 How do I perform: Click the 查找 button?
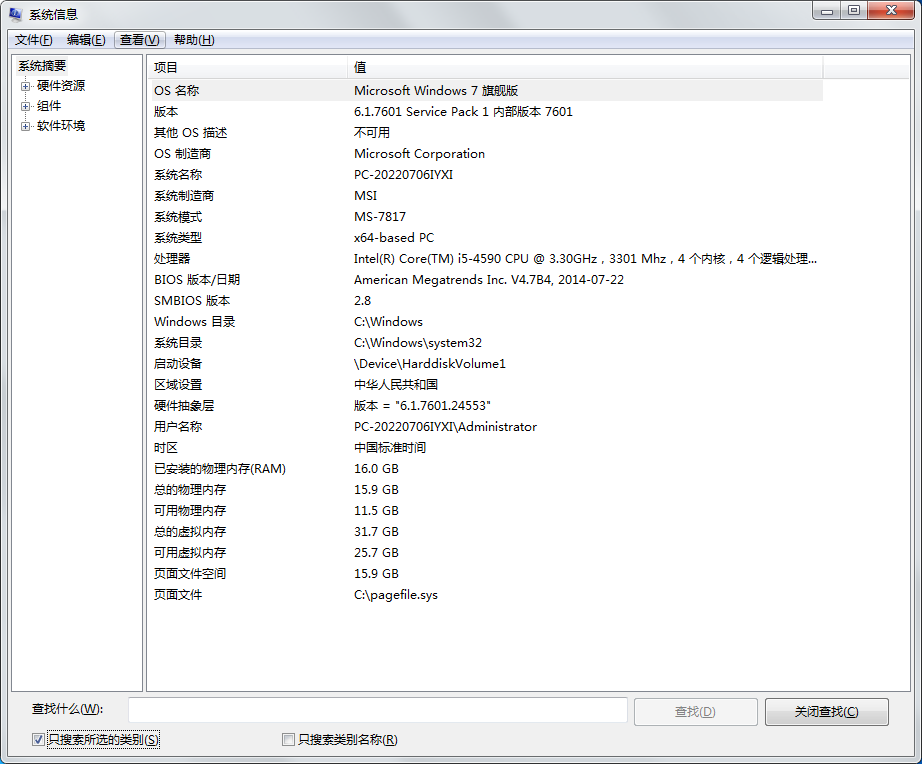695,711
